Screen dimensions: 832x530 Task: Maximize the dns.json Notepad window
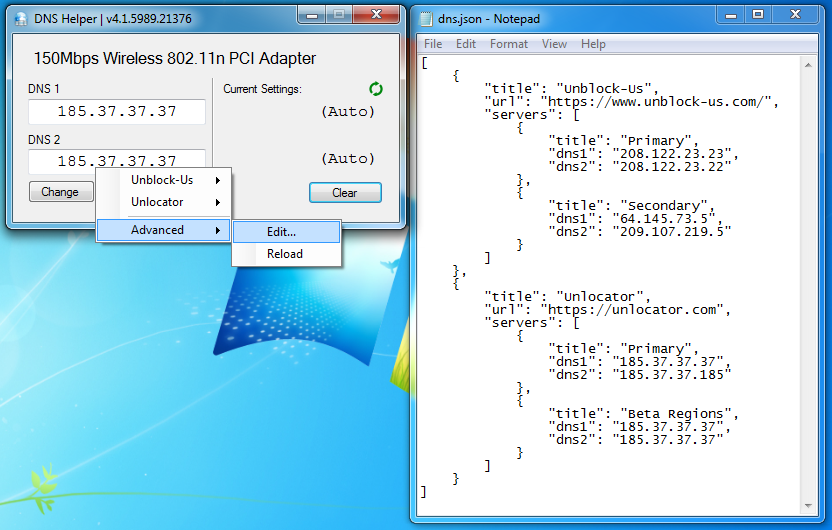[758, 15]
